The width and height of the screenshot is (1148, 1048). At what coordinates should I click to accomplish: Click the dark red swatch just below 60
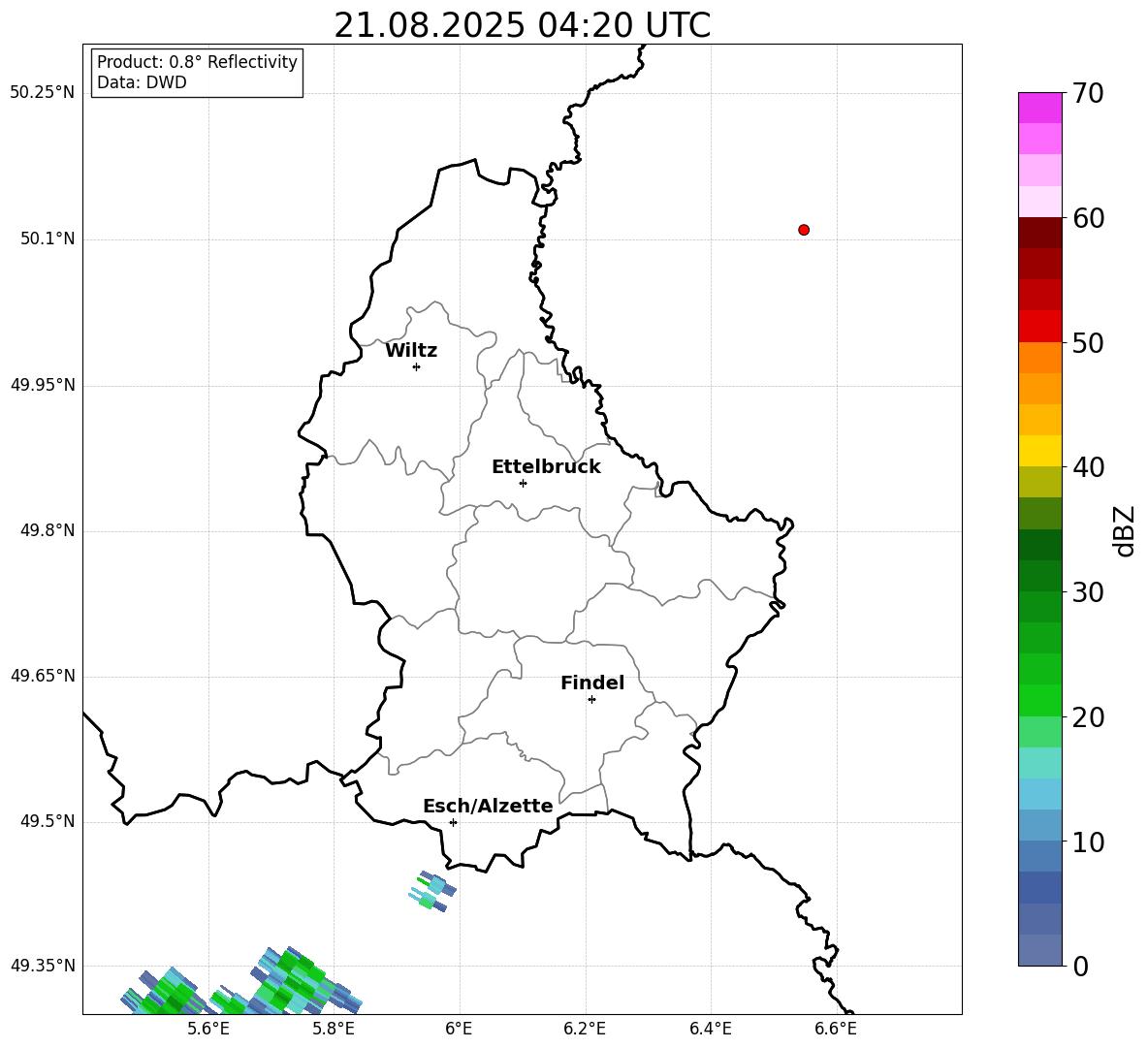point(1039,233)
